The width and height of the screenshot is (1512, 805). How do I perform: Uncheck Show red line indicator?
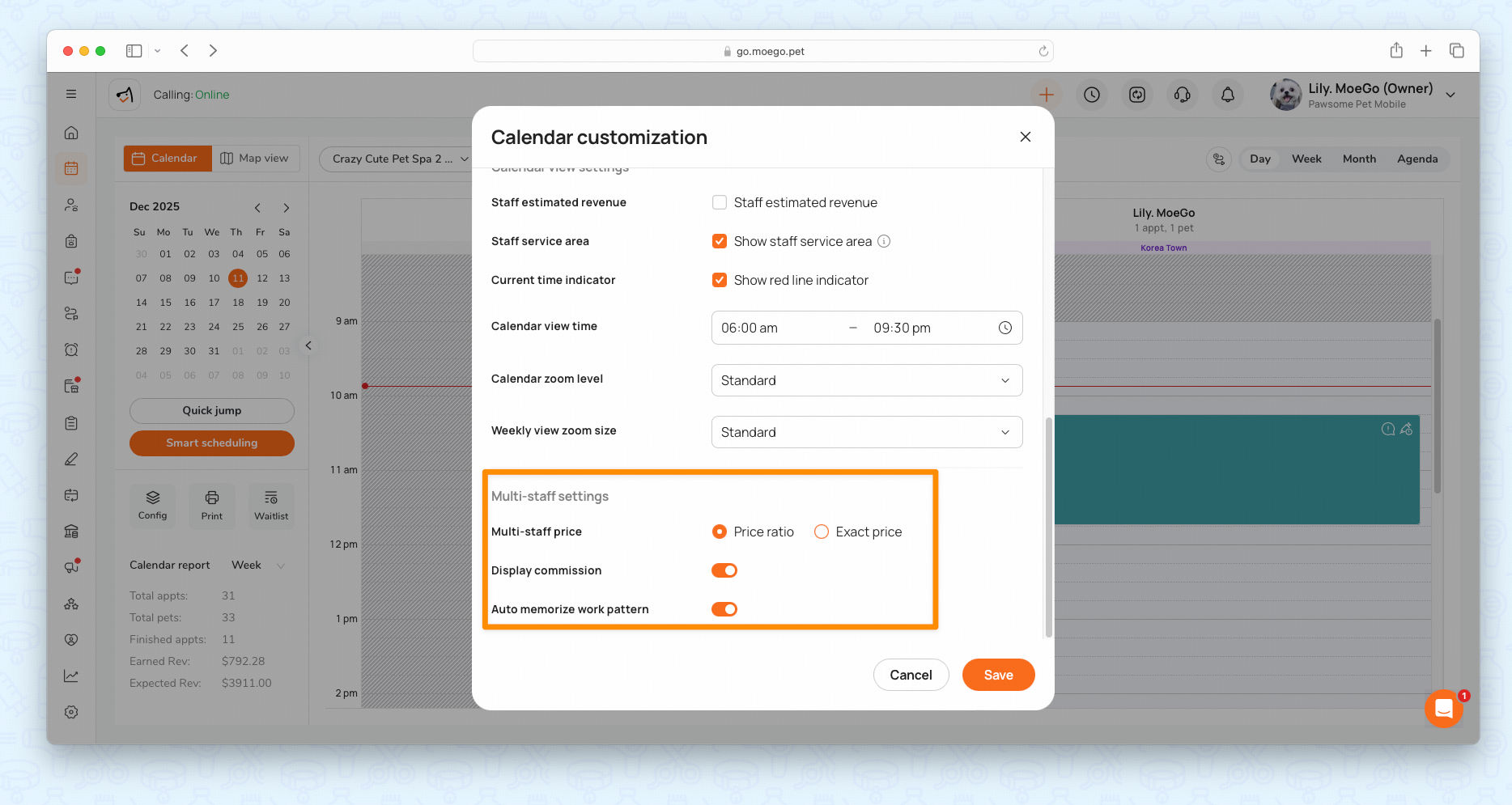(x=719, y=280)
